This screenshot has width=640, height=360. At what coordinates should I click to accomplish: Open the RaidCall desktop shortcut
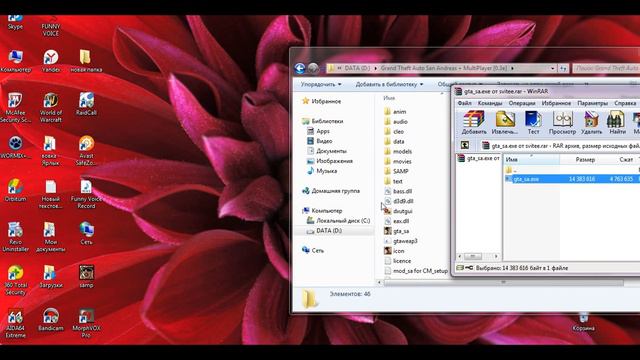pos(86,104)
